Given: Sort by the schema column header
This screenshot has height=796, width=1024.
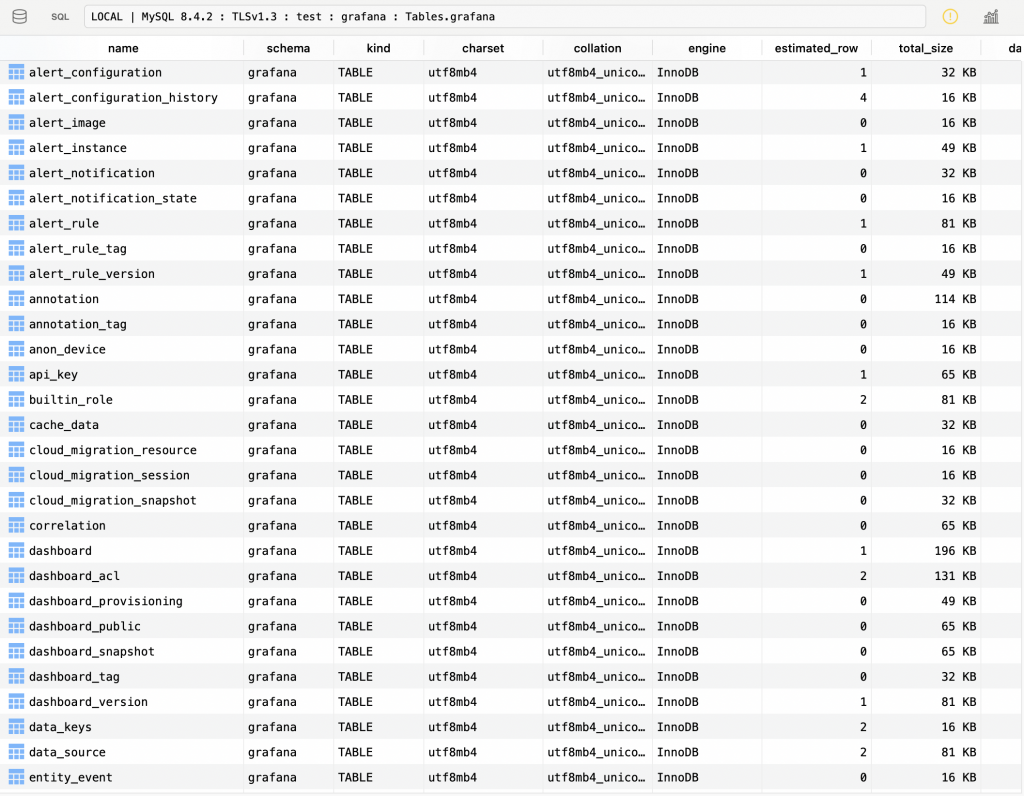Looking at the screenshot, I should click(x=288, y=48).
